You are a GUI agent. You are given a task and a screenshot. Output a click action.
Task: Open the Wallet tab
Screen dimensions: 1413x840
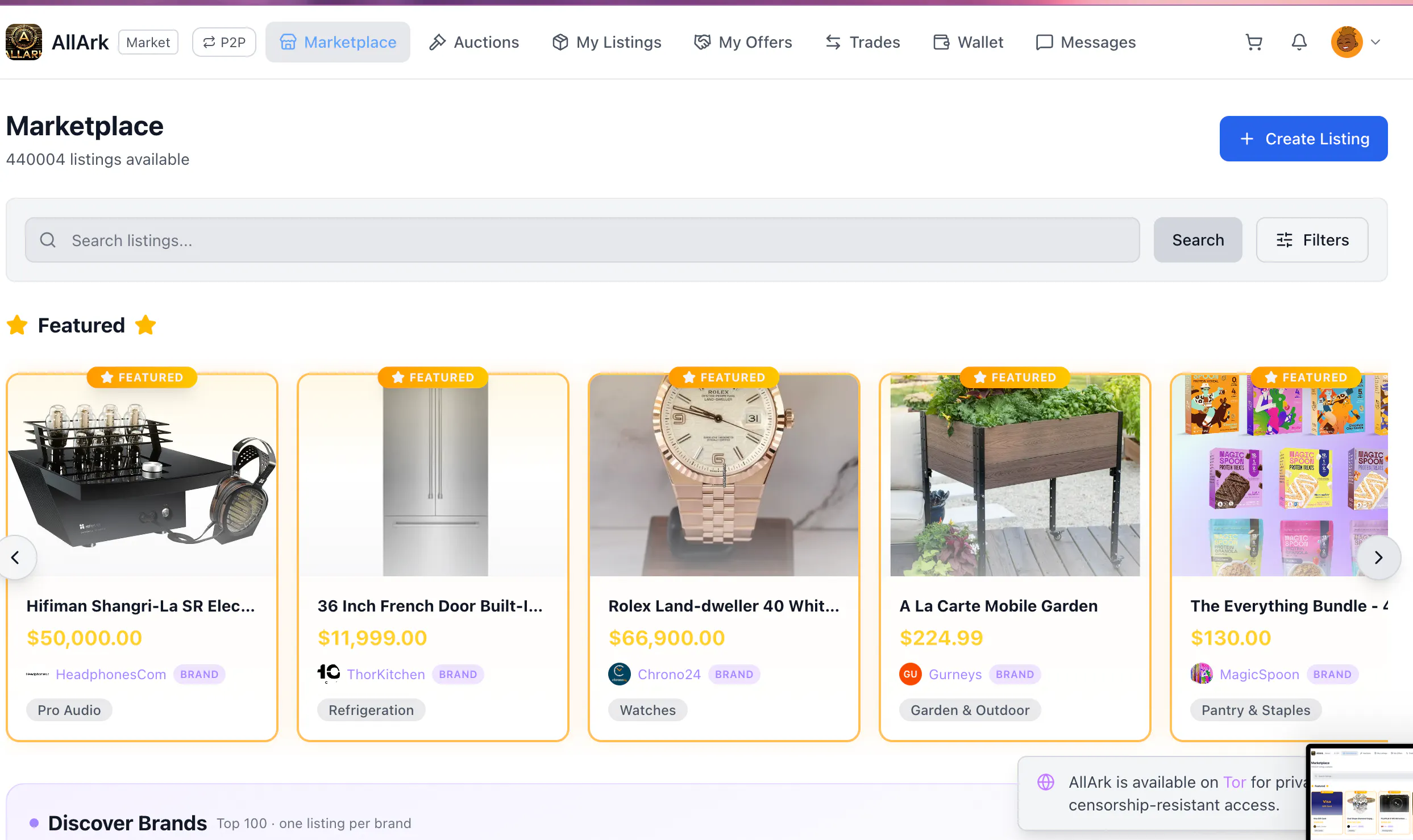pos(968,42)
